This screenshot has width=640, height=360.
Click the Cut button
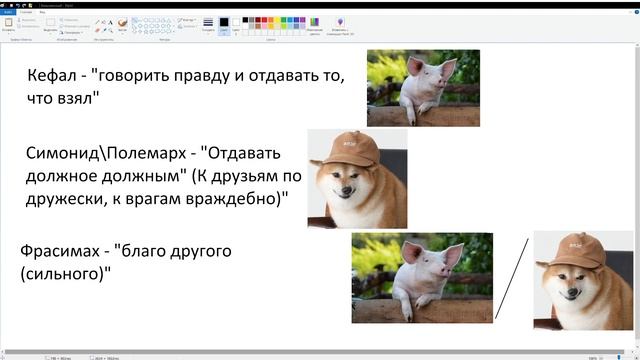tap(27, 20)
